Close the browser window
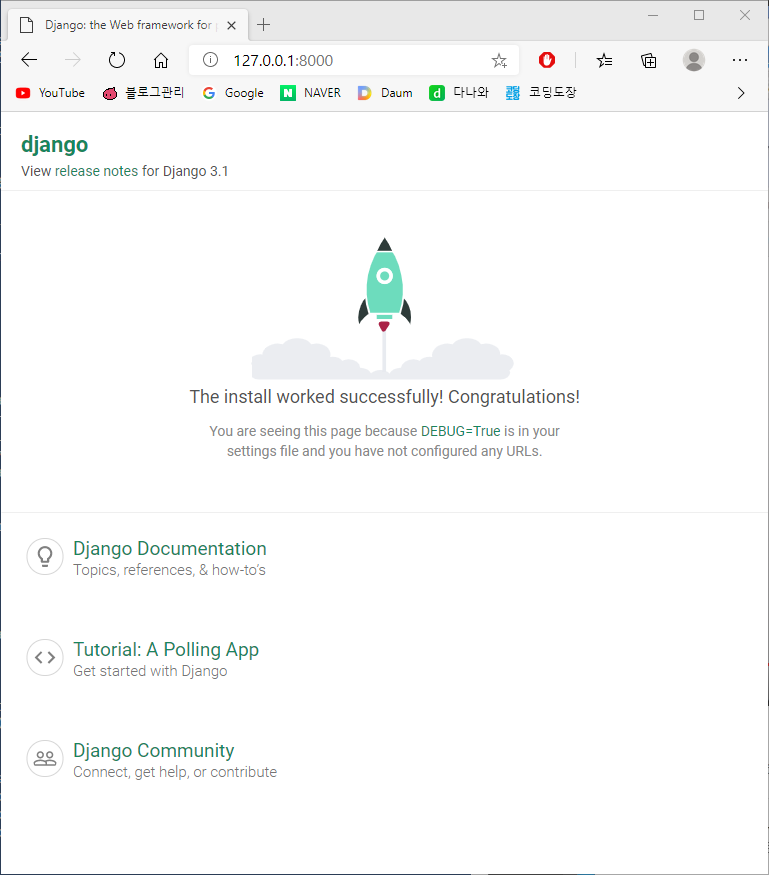The width and height of the screenshot is (769, 875). click(744, 15)
